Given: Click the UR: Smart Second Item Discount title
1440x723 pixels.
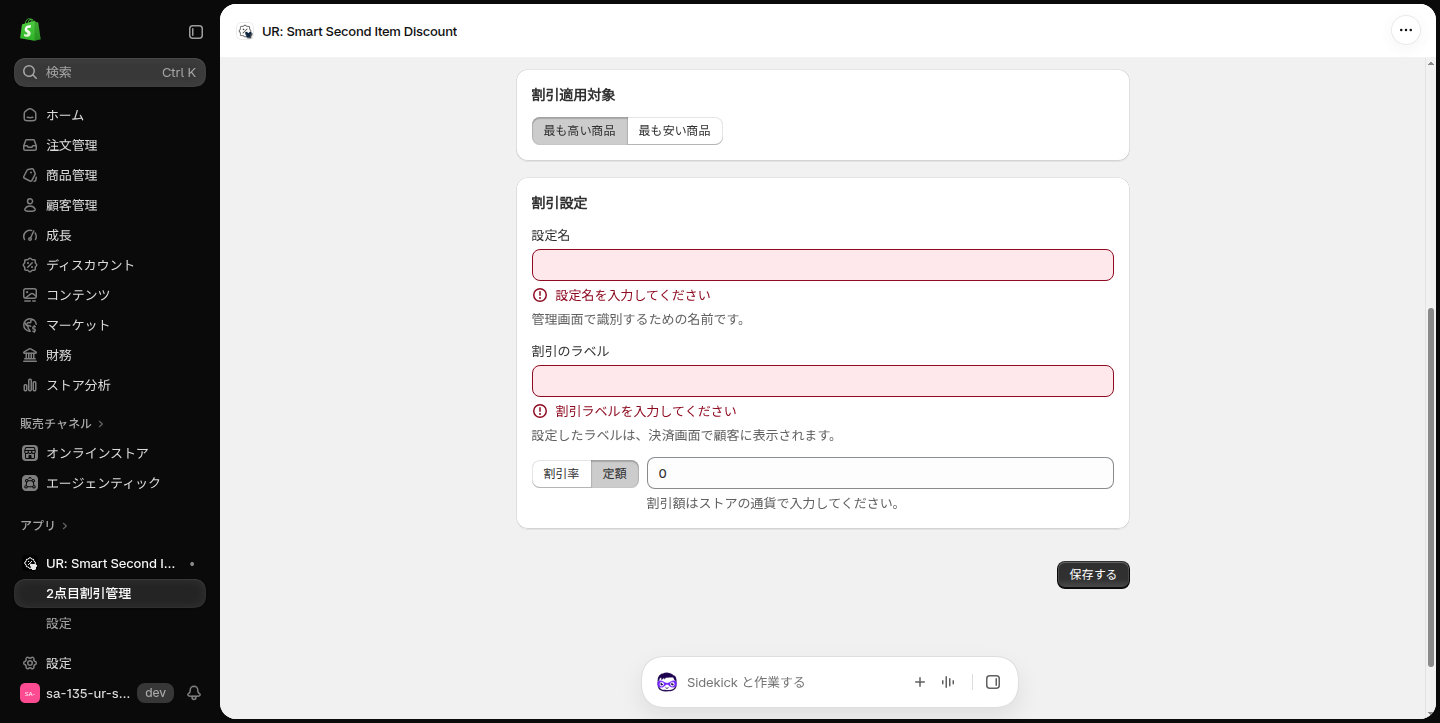Looking at the screenshot, I should click(x=359, y=31).
